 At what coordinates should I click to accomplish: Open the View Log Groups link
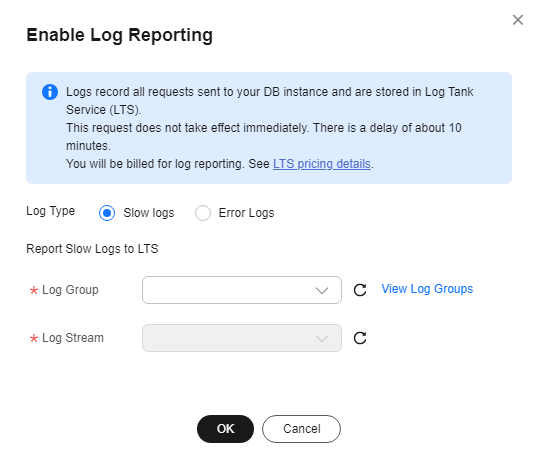coord(427,289)
